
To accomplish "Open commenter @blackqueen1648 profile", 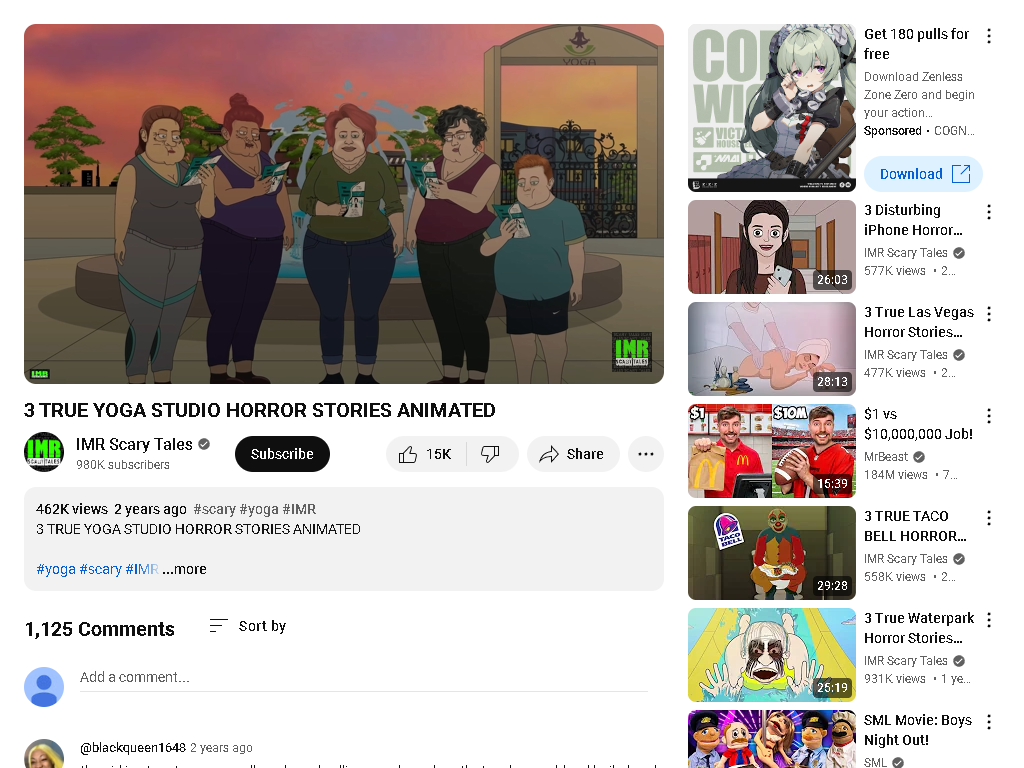I will (x=133, y=748).
